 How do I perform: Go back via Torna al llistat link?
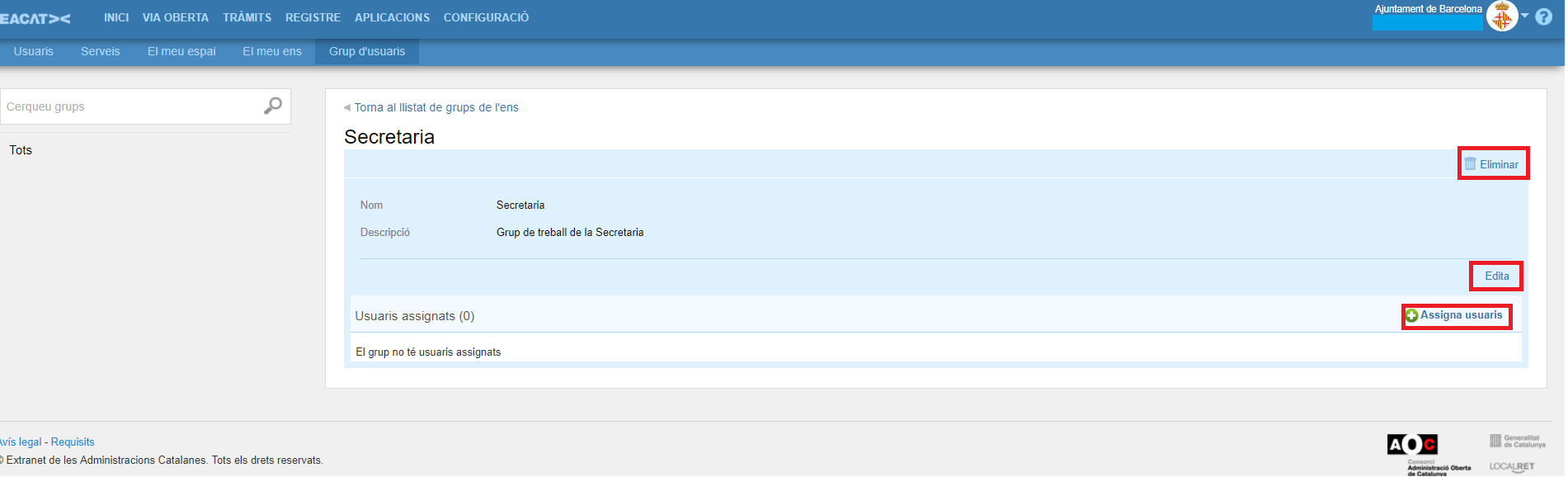tap(436, 107)
